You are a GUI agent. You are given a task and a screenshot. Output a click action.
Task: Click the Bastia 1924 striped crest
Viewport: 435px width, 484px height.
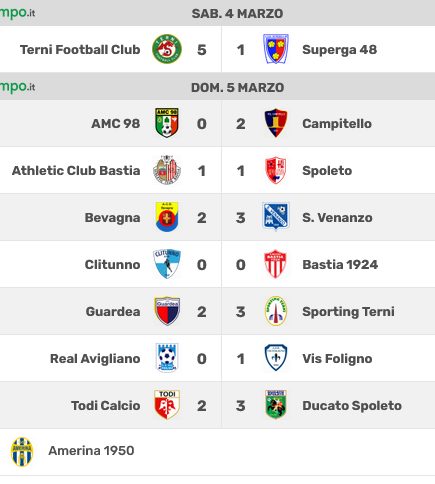[x=276, y=264]
